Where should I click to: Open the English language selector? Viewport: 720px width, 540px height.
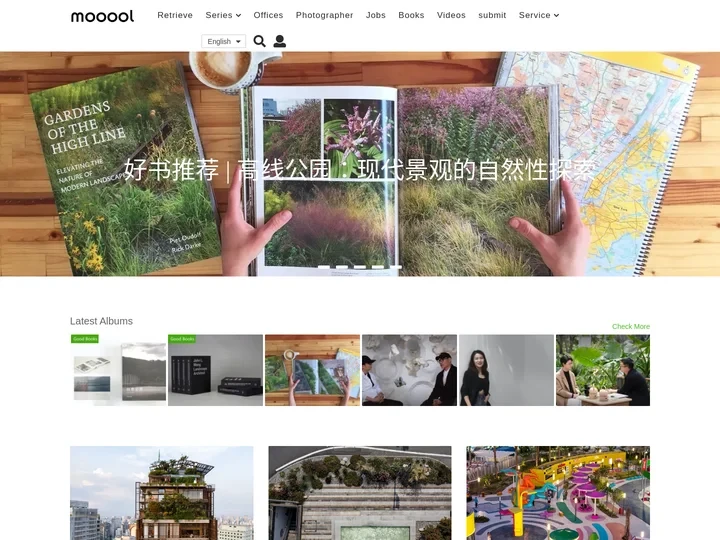click(x=224, y=41)
